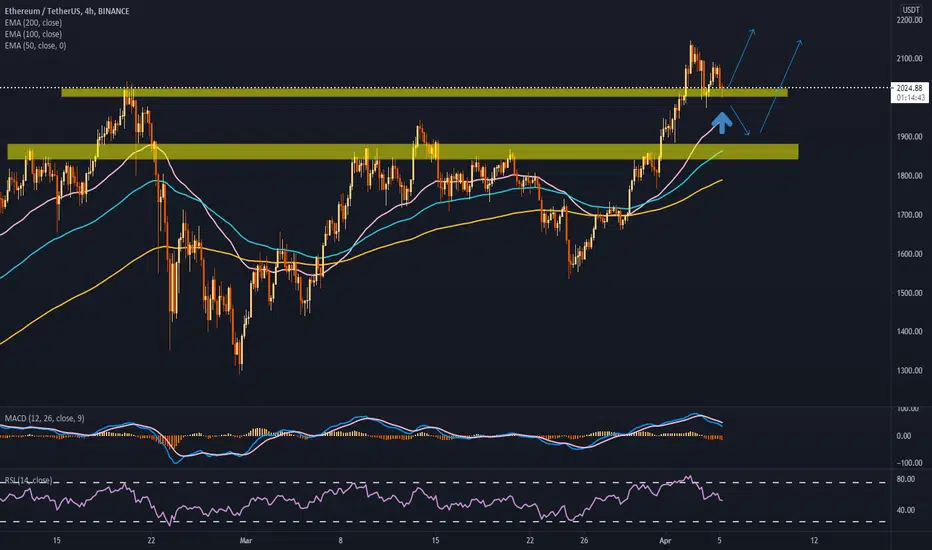This screenshot has width=932, height=550.
Task: Click the MACD 100.00 scale label
Action: coord(908,409)
